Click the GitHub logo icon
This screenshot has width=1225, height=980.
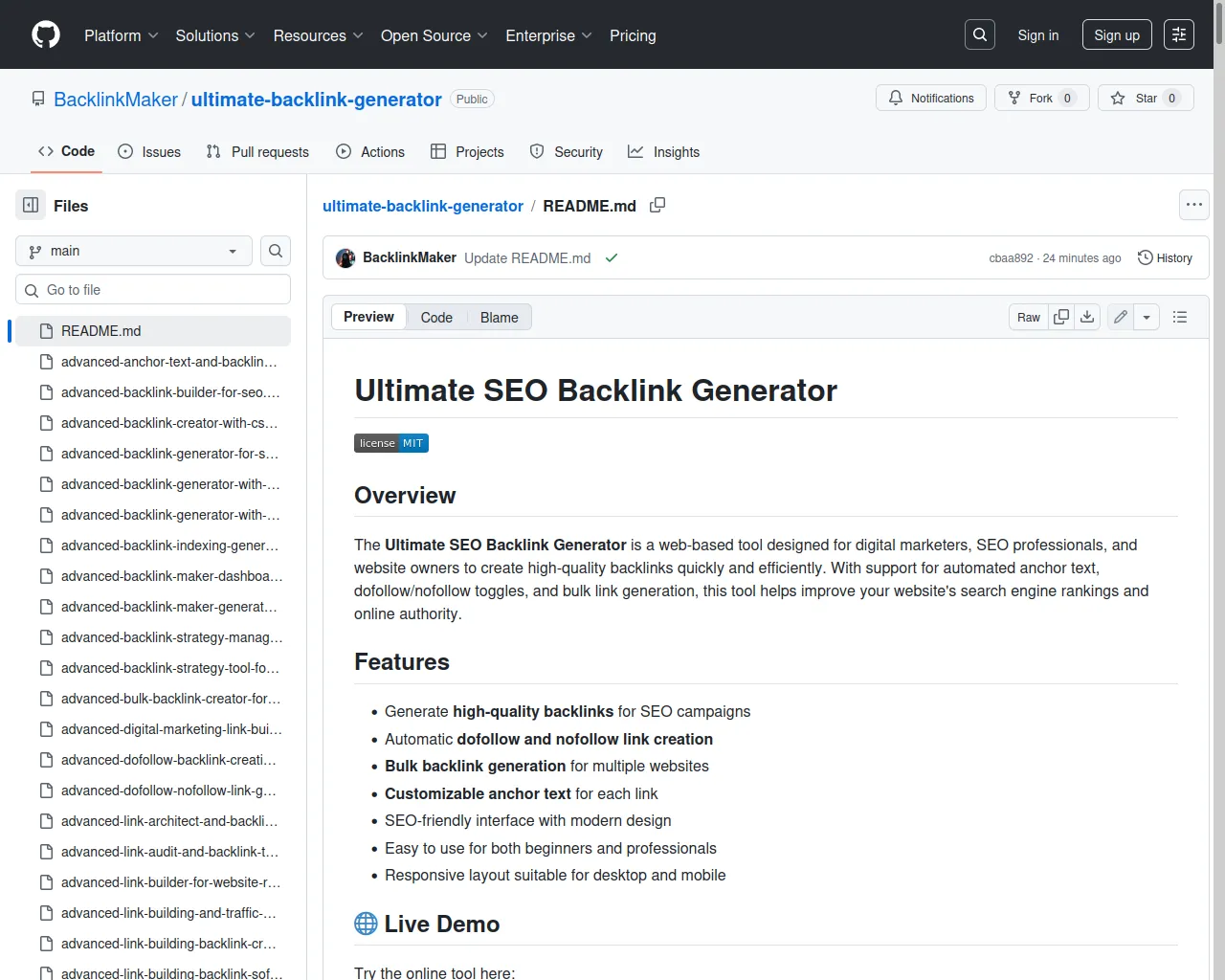[46, 35]
